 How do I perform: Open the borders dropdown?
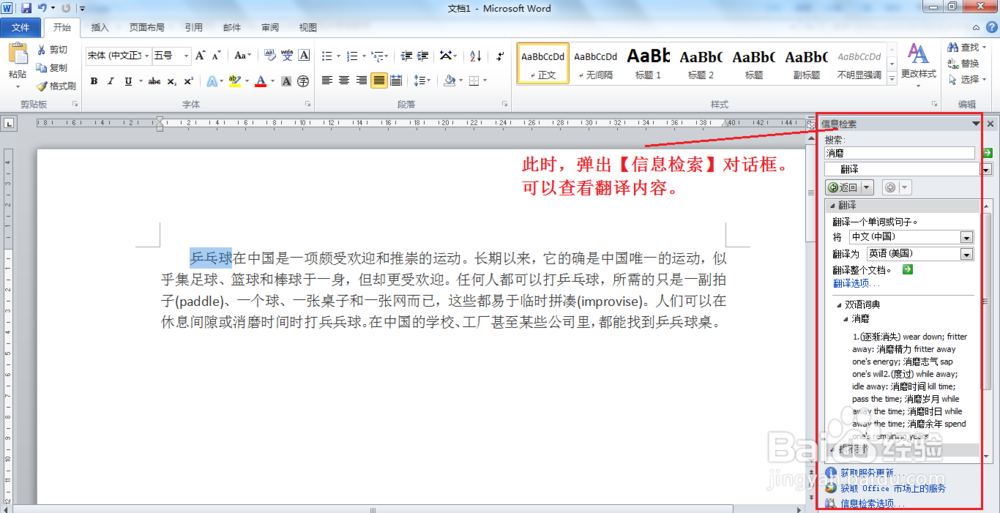point(485,81)
